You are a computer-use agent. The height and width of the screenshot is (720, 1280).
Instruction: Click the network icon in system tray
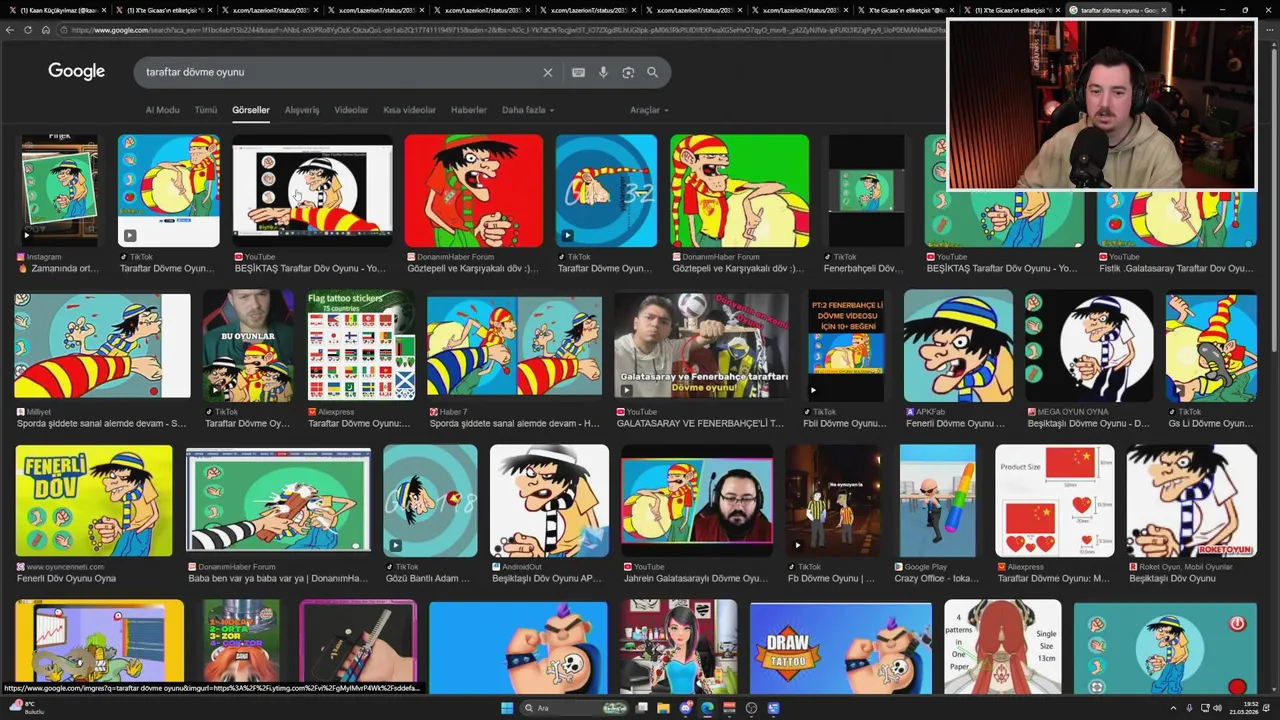coord(1205,708)
